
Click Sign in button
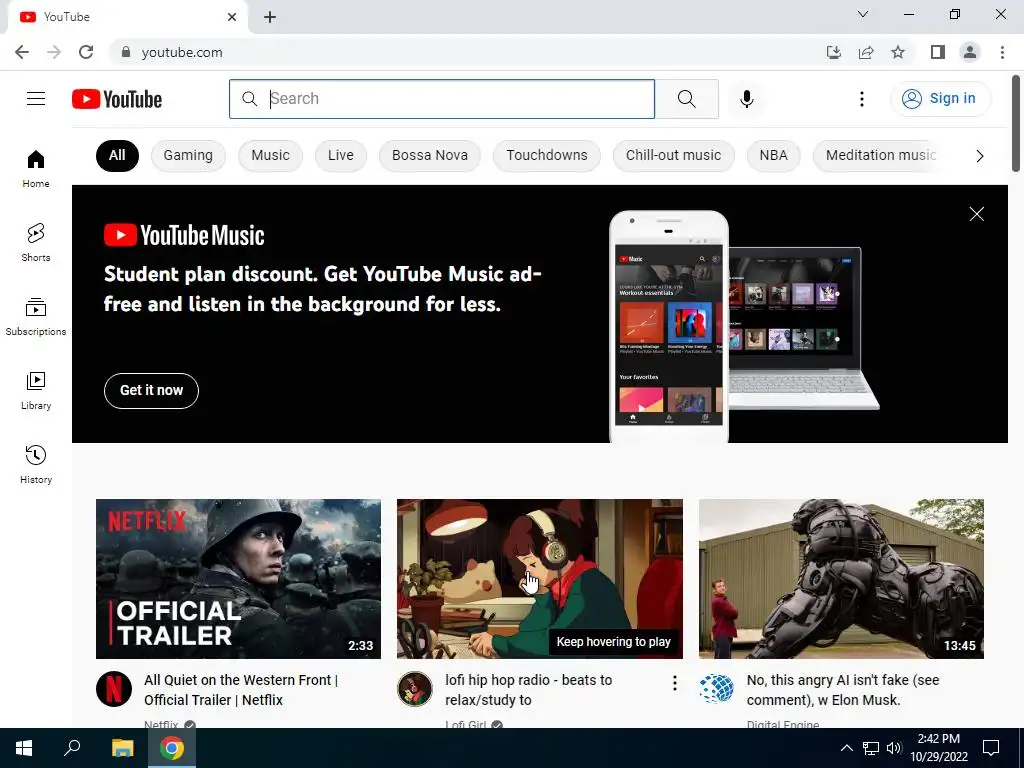click(x=940, y=99)
